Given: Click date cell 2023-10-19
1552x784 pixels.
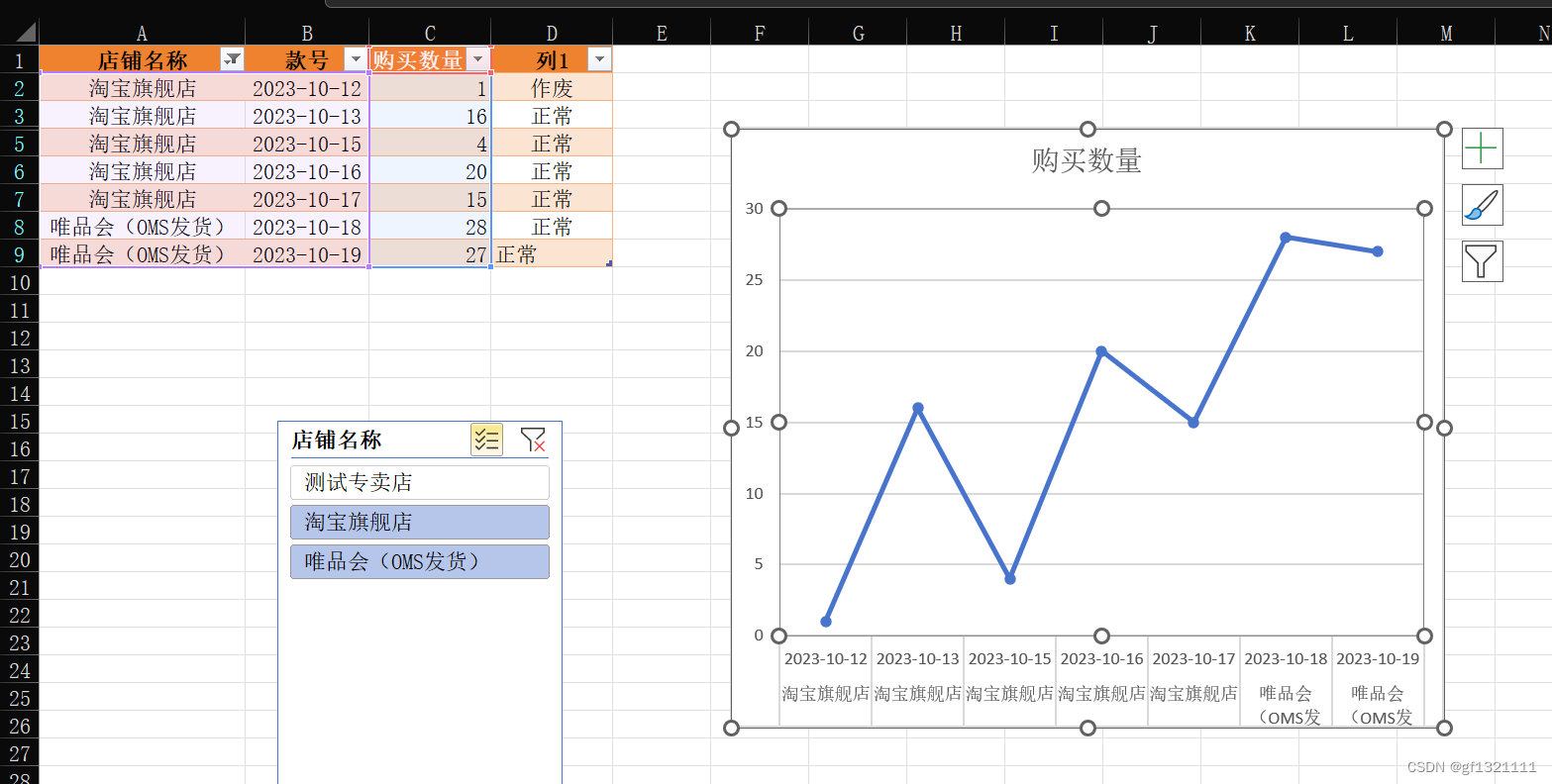Looking at the screenshot, I should [x=307, y=254].
